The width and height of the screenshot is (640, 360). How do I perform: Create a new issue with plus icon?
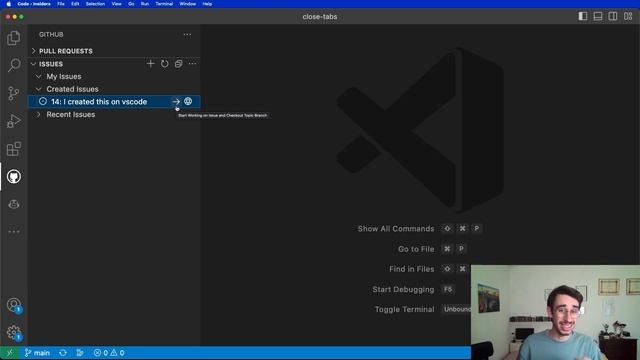pos(150,64)
